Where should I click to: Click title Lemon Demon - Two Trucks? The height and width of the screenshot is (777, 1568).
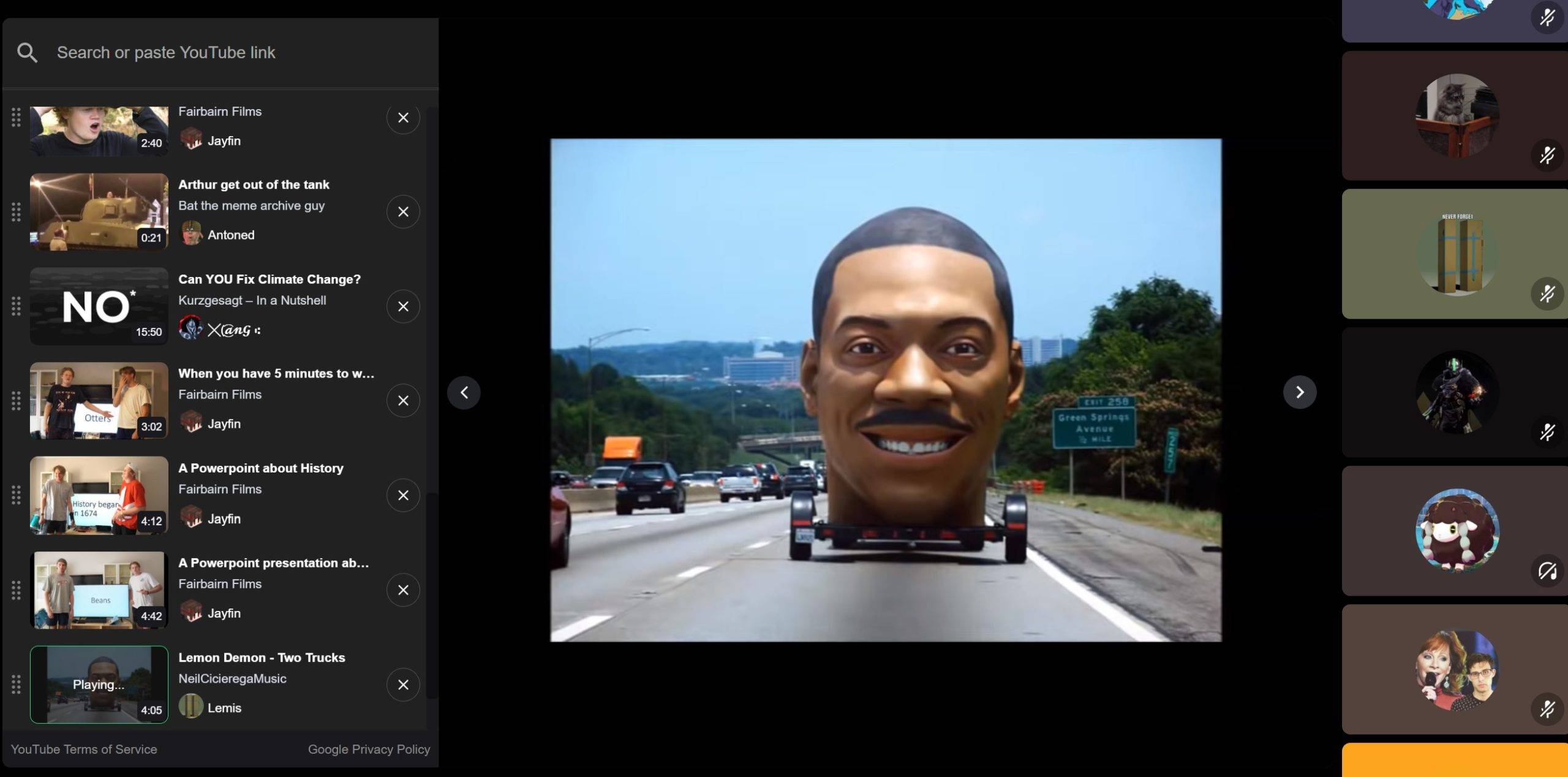tap(262, 658)
